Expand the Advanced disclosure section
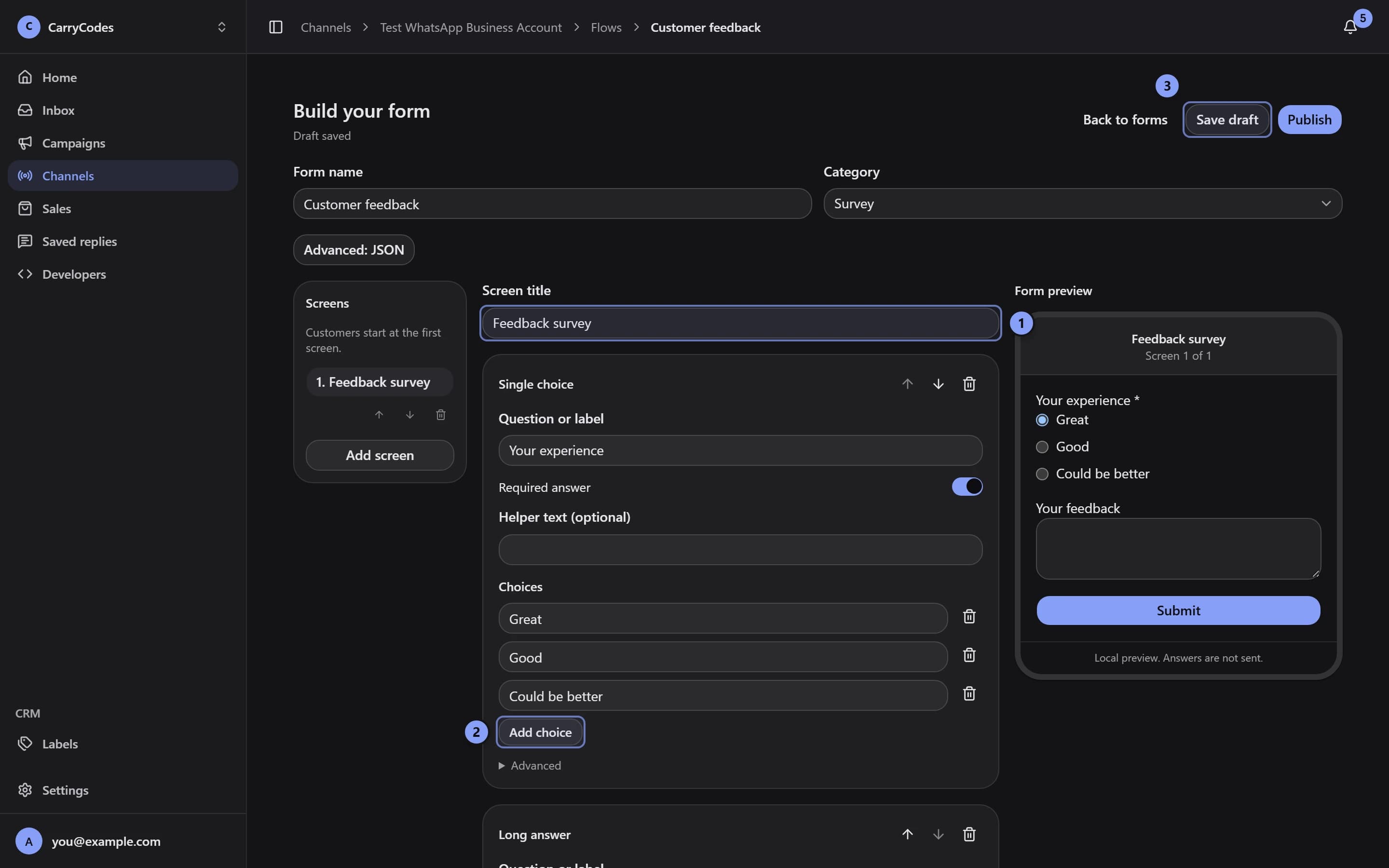1389x868 pixels. click(x=530, y=765)
